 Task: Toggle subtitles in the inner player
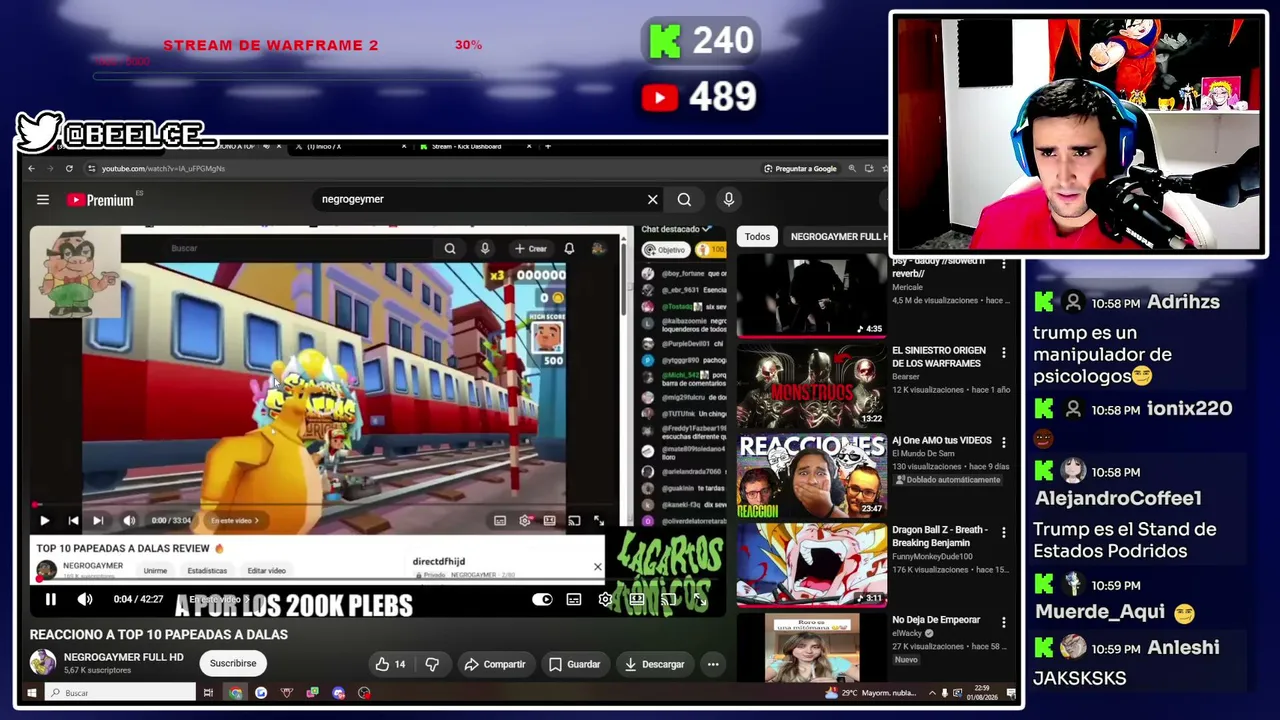(500, 521)
